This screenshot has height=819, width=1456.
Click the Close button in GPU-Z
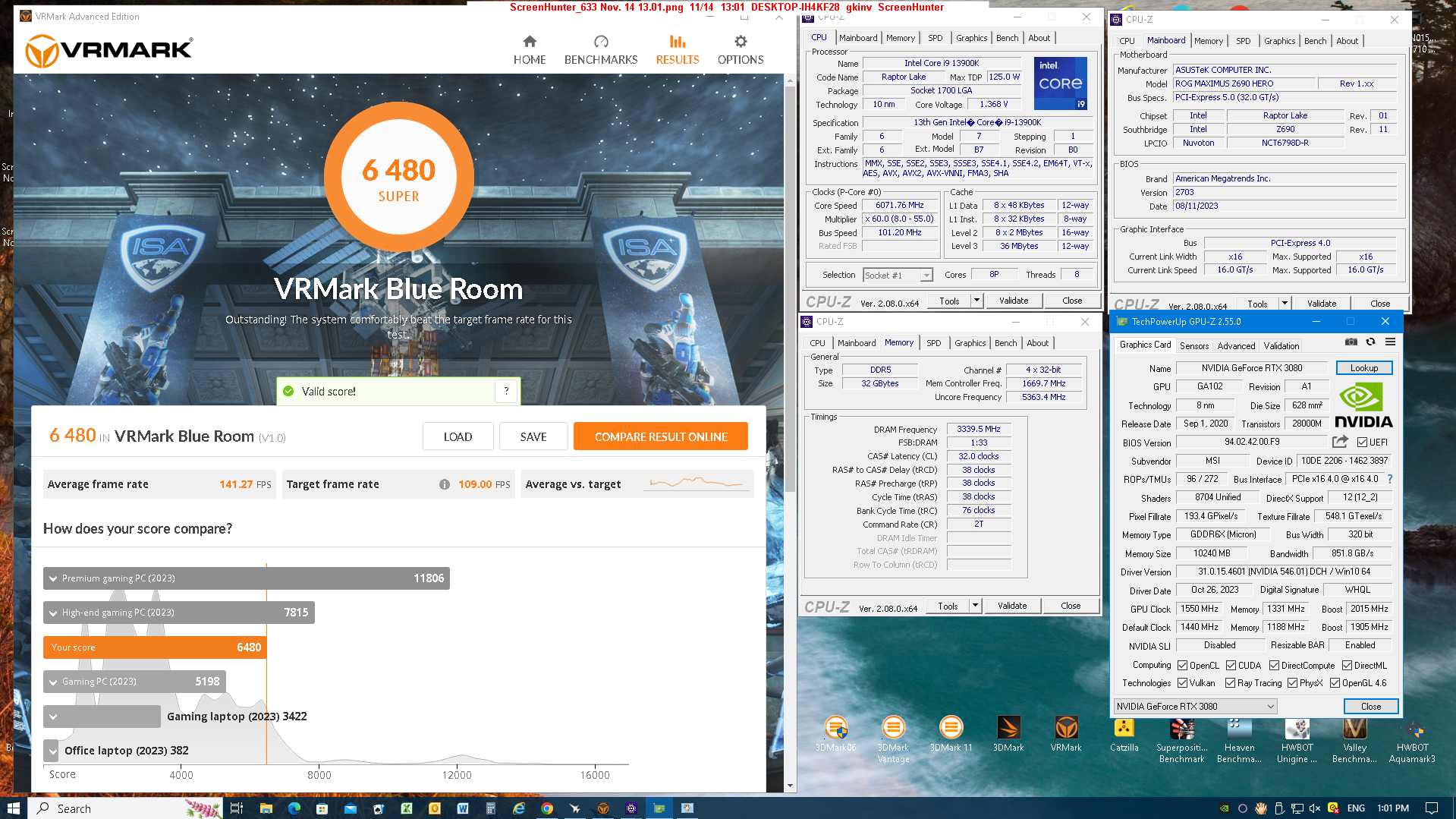(x=1371, y=706)
